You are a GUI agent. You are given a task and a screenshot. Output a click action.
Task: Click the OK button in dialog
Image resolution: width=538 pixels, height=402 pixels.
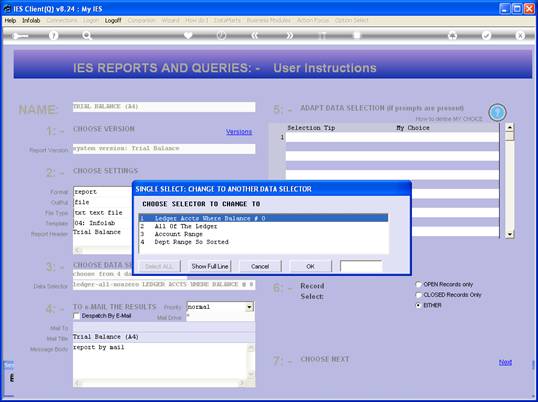[x=311, y=267]
